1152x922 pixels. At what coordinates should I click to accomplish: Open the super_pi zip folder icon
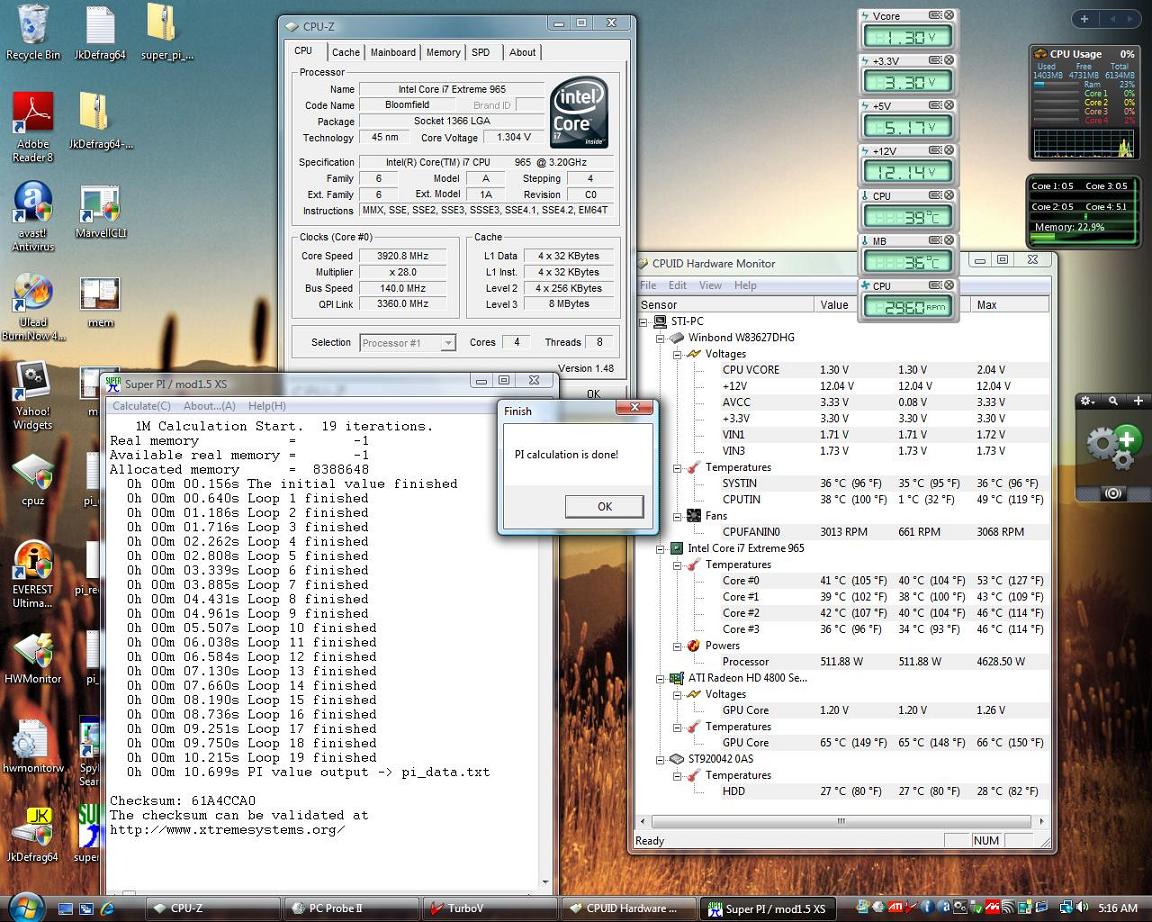tap(166, 33)
